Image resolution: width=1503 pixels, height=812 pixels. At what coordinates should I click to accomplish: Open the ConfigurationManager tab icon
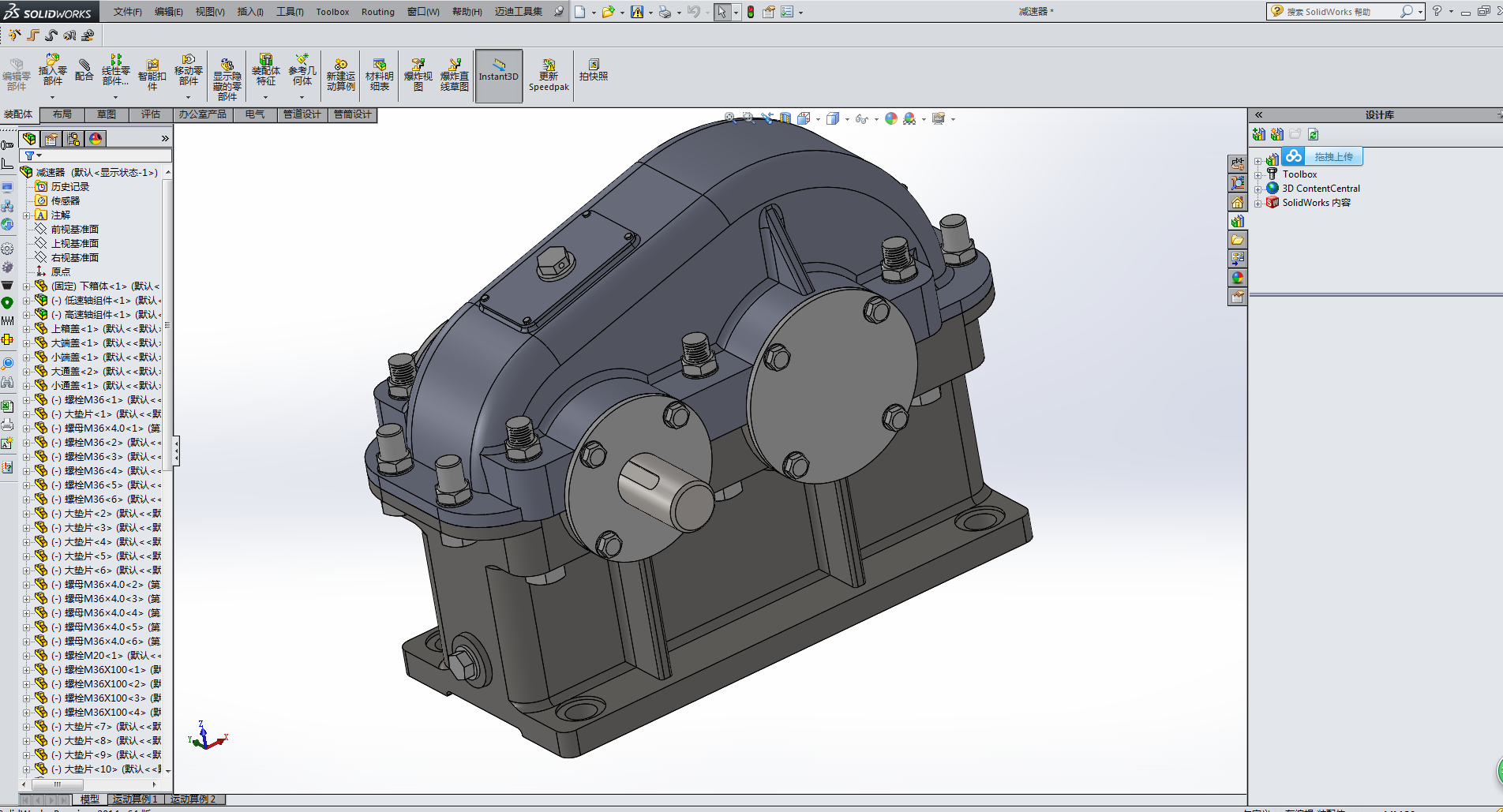73,139
